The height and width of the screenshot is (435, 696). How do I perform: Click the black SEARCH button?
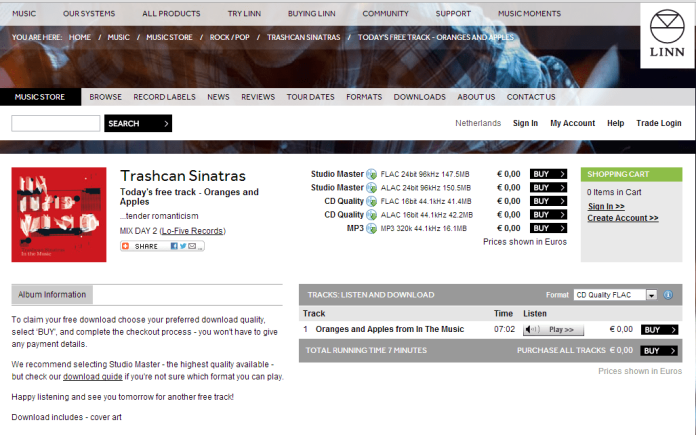[138, 123]
